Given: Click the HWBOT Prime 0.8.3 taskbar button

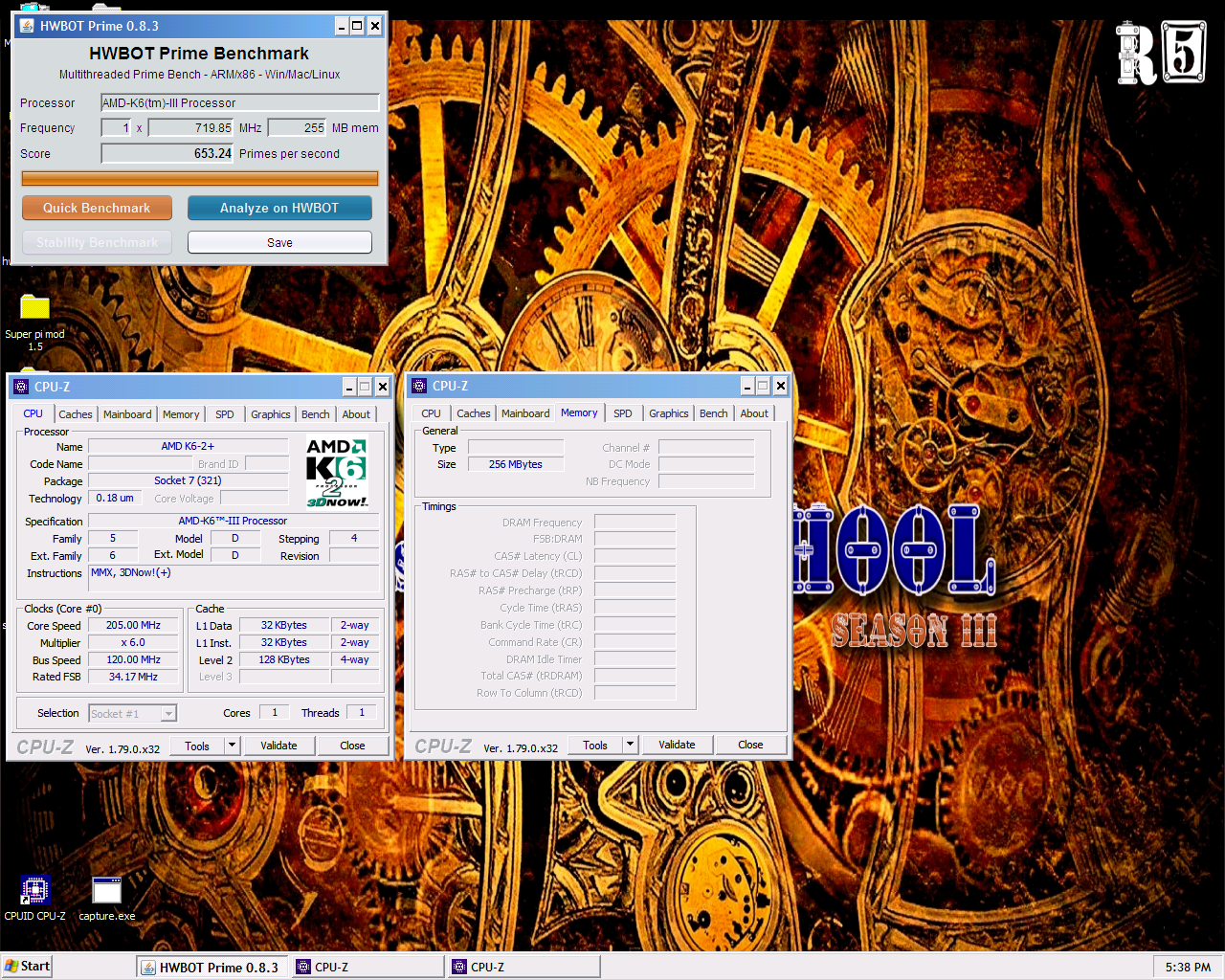Looking at the screenshot, I should [212, 967].
